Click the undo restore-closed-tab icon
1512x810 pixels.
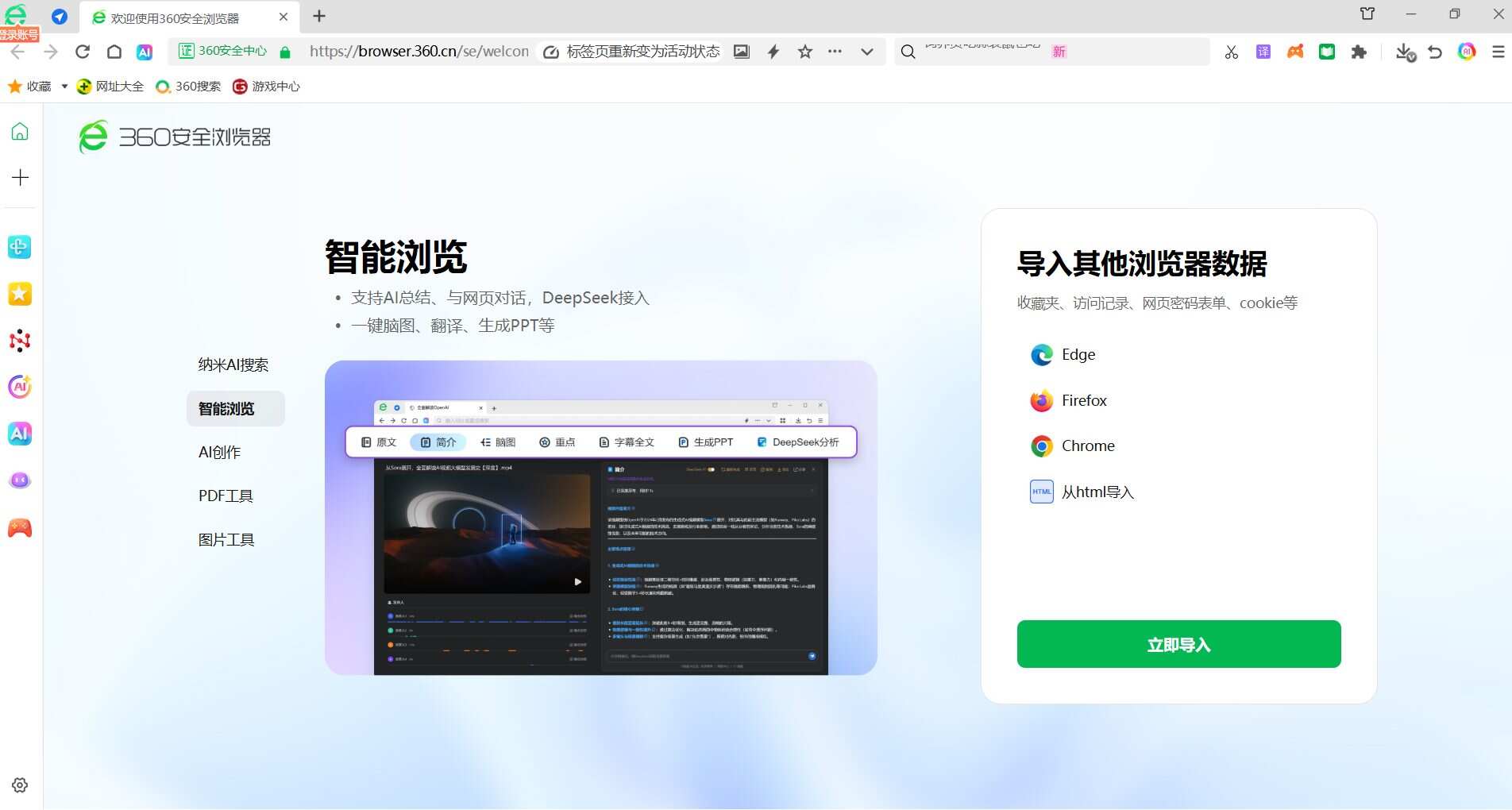pyautogui.click(x=1435, y=52)
